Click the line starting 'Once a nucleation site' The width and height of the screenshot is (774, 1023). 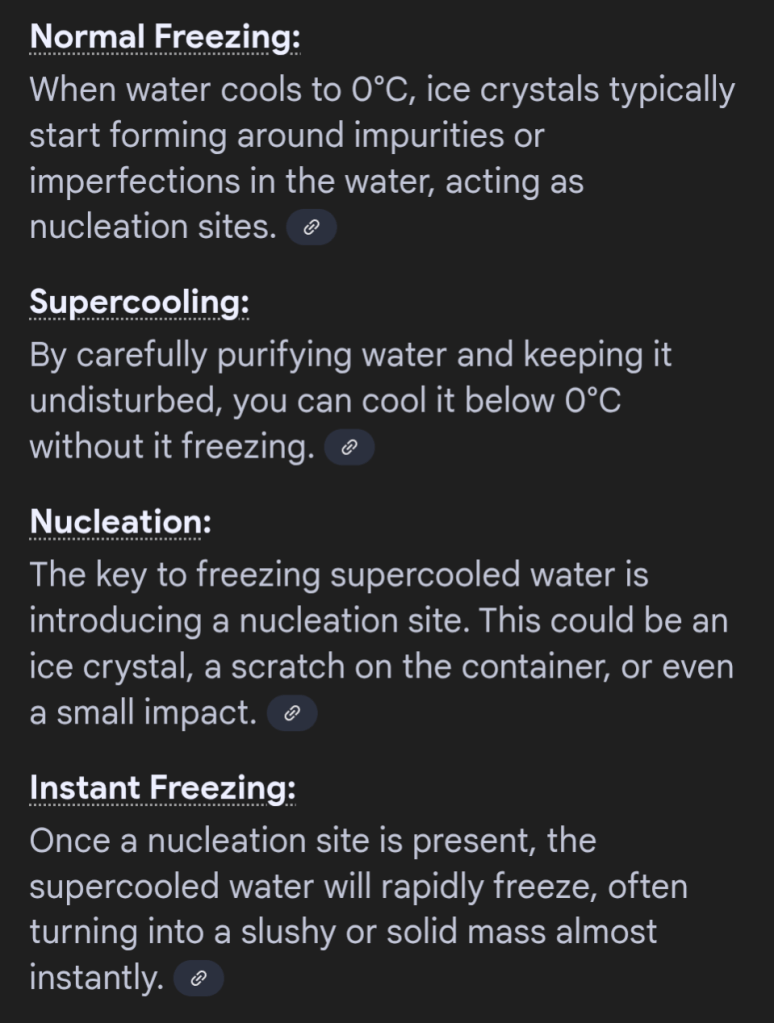(x=312, y=840)
